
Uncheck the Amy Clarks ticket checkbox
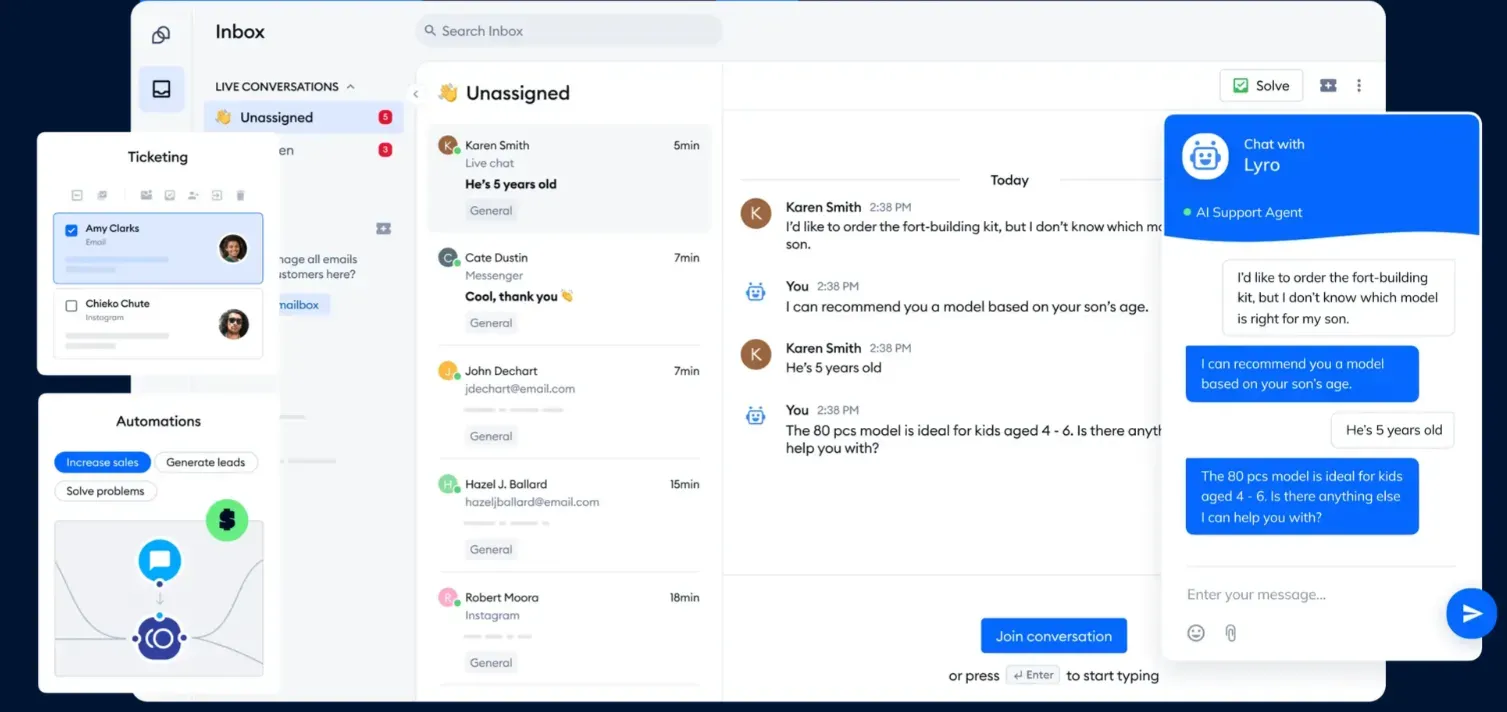pyautogui.click(x=71, y=230)
